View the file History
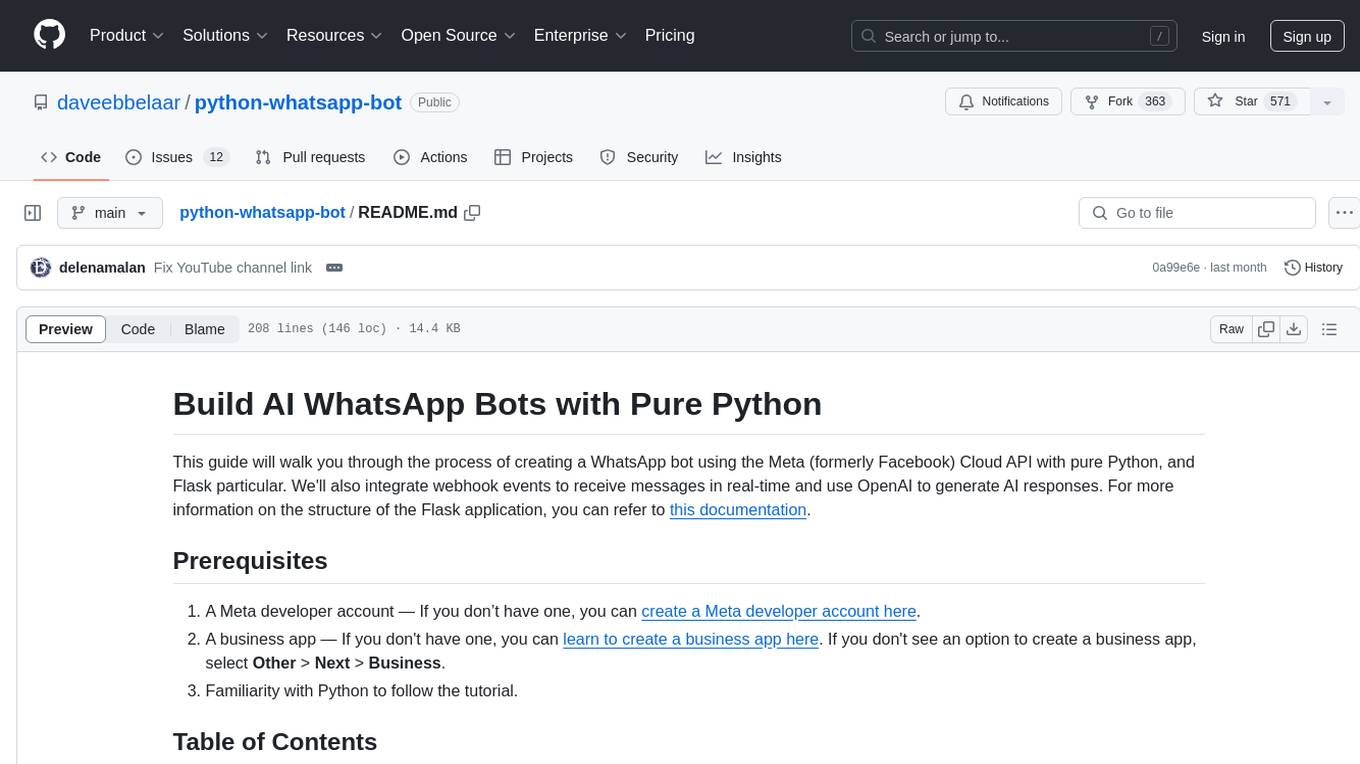Screen dimensions: 1360x764 point(1313,267)
